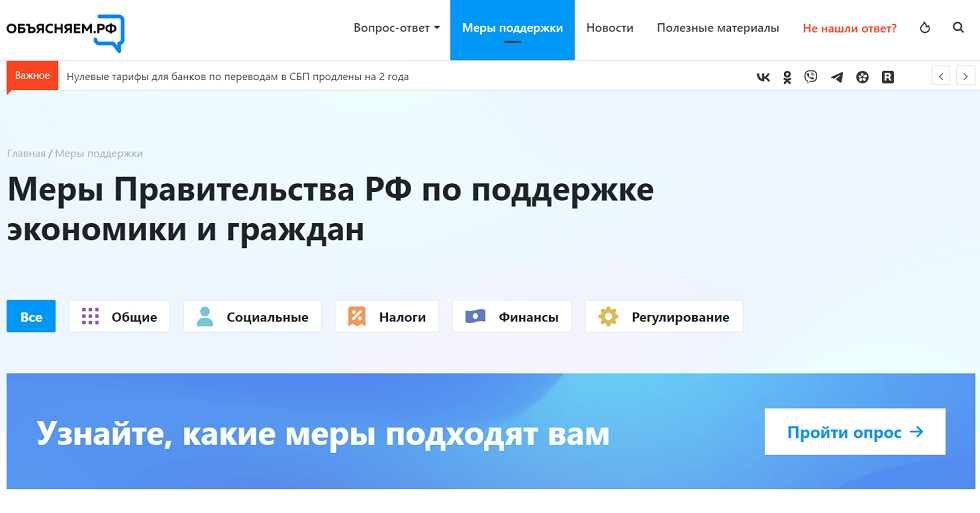The width and height of the screenshot is (980, 513).
Task: Click the Viber messenger icon
Action: tap(811, 77)
